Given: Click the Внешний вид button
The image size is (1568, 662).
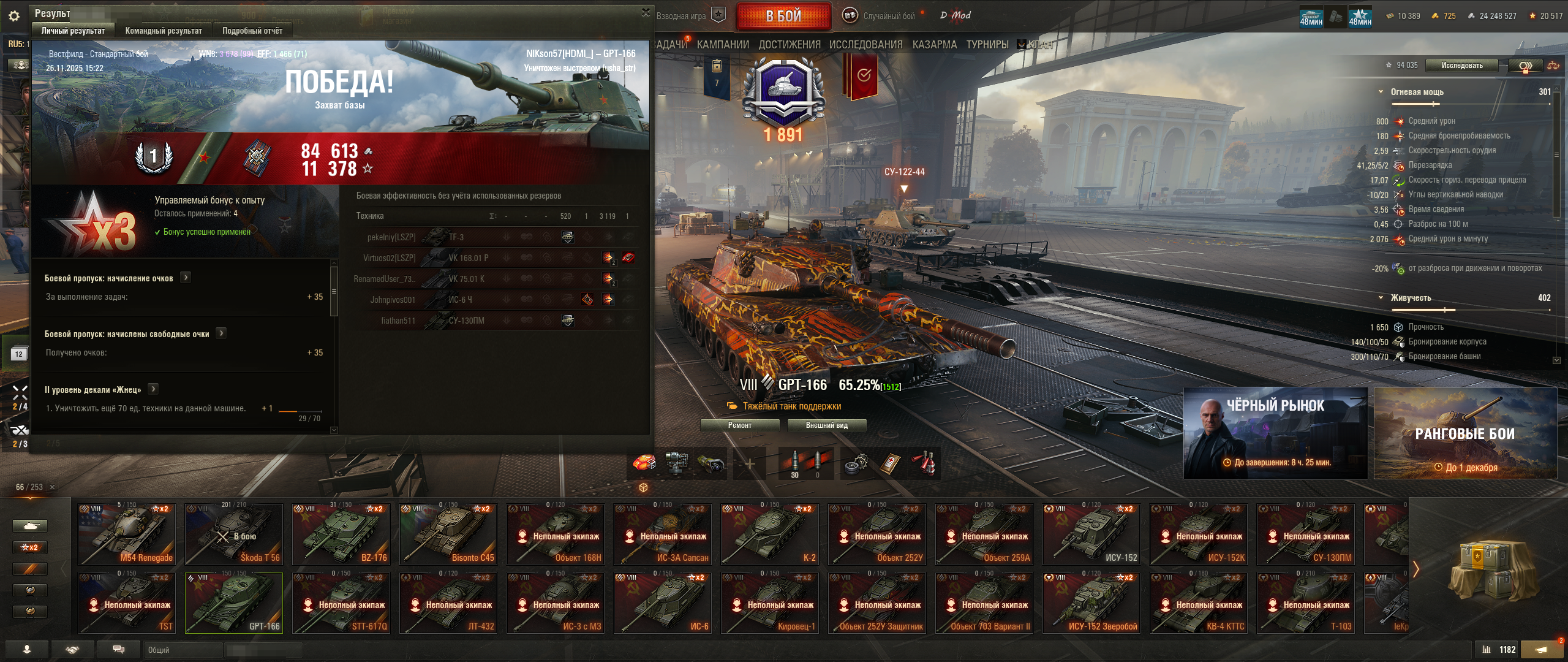Looking at the screenshot, I should coord(826,425).
